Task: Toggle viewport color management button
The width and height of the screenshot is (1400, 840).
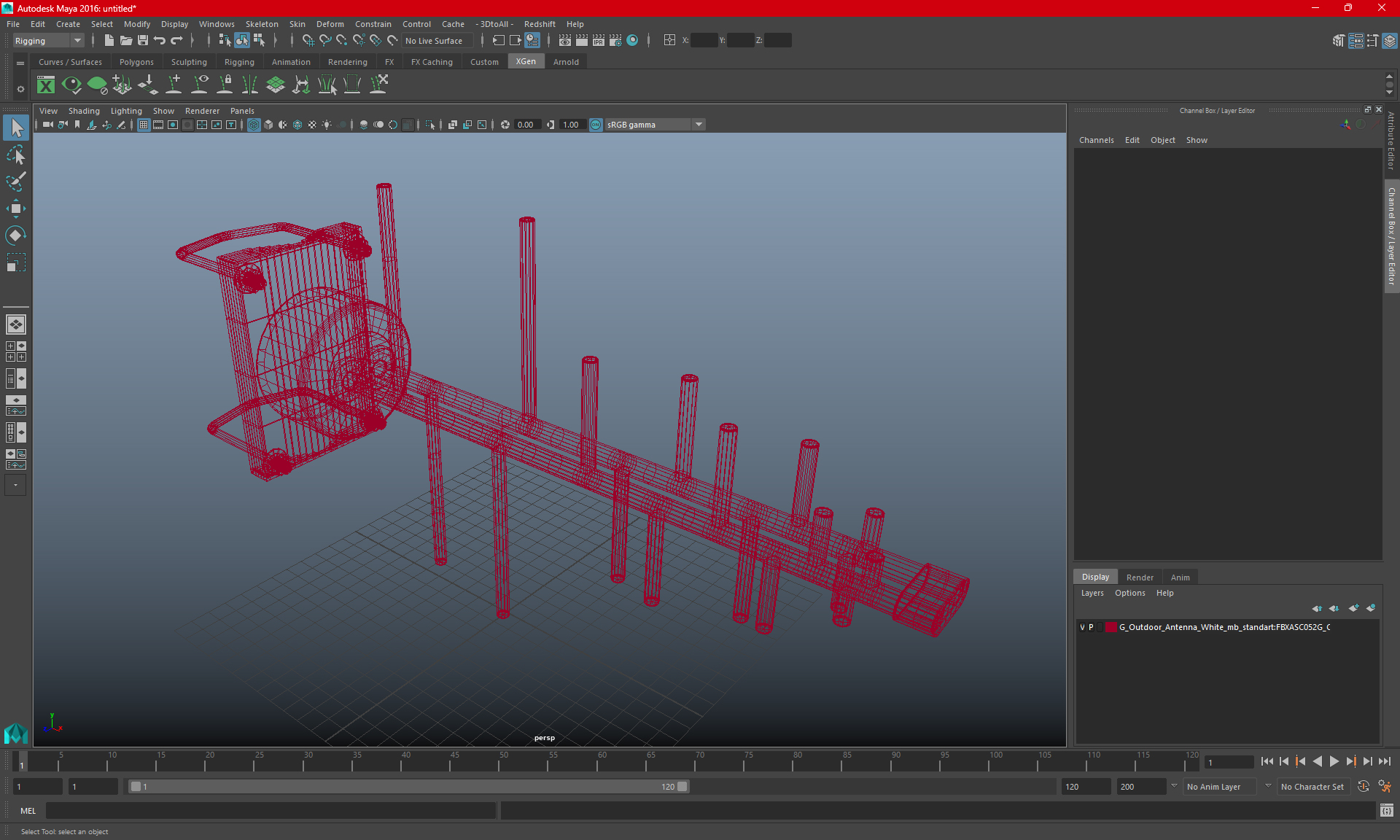Action: pyautogui.click(x=596, y=125)
